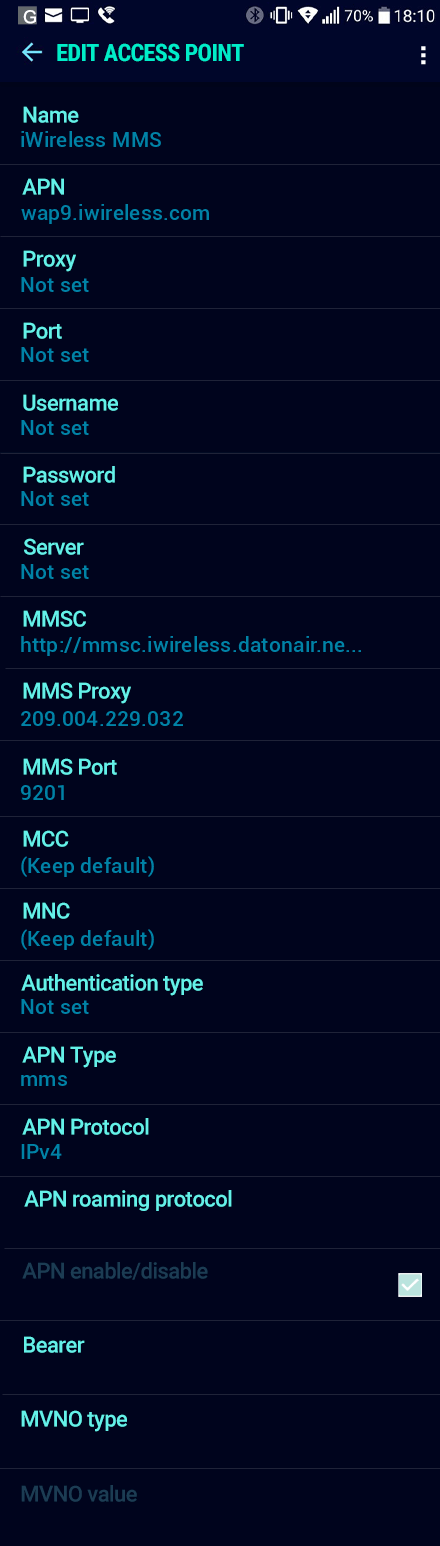Image resolution: width=440 pixels, height=1546 pixels.
Task: Tap the mail notification icon
Action: coord(54,15)
